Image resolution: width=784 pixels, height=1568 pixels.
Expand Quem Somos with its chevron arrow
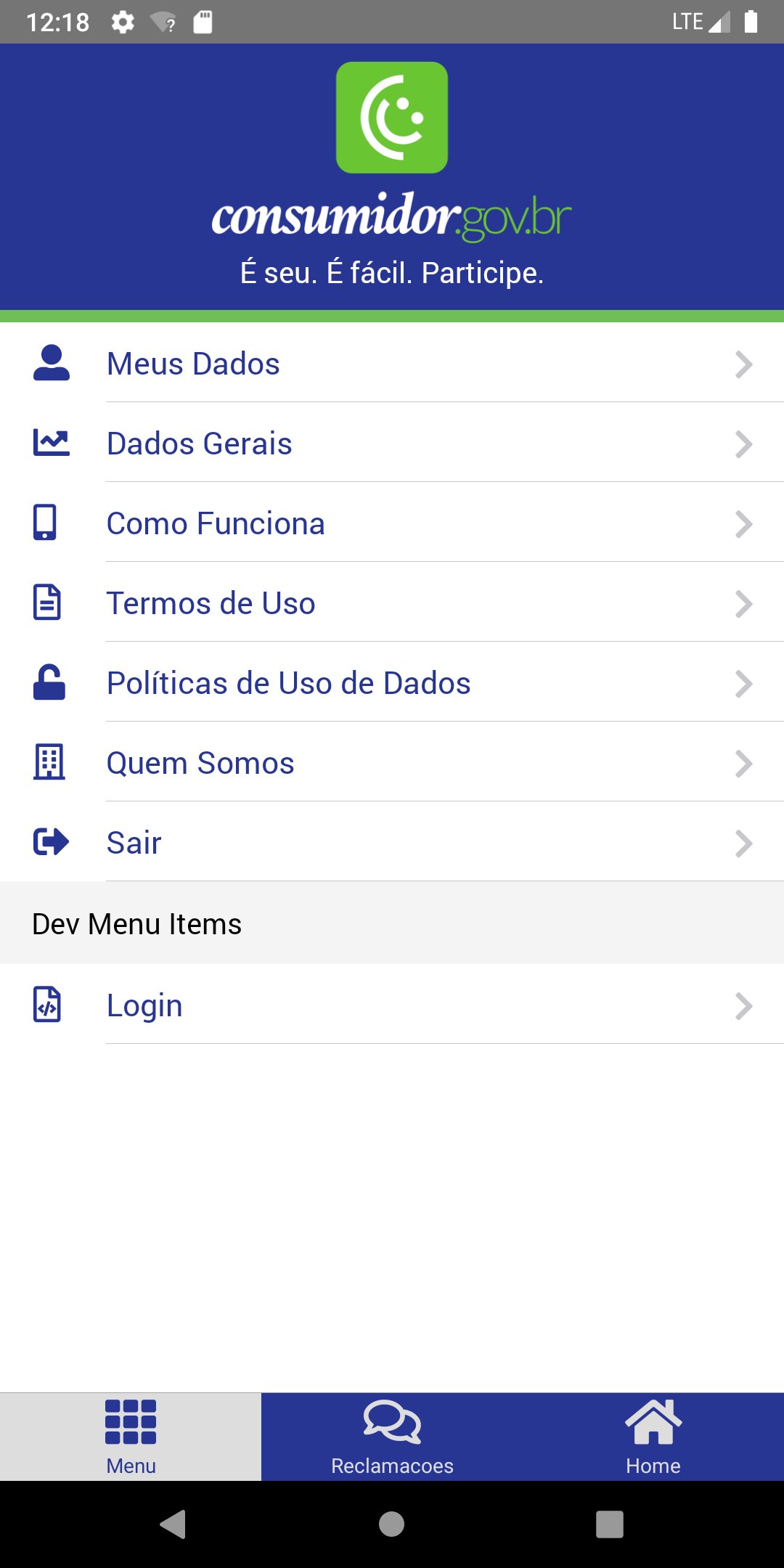pos(743,764)
